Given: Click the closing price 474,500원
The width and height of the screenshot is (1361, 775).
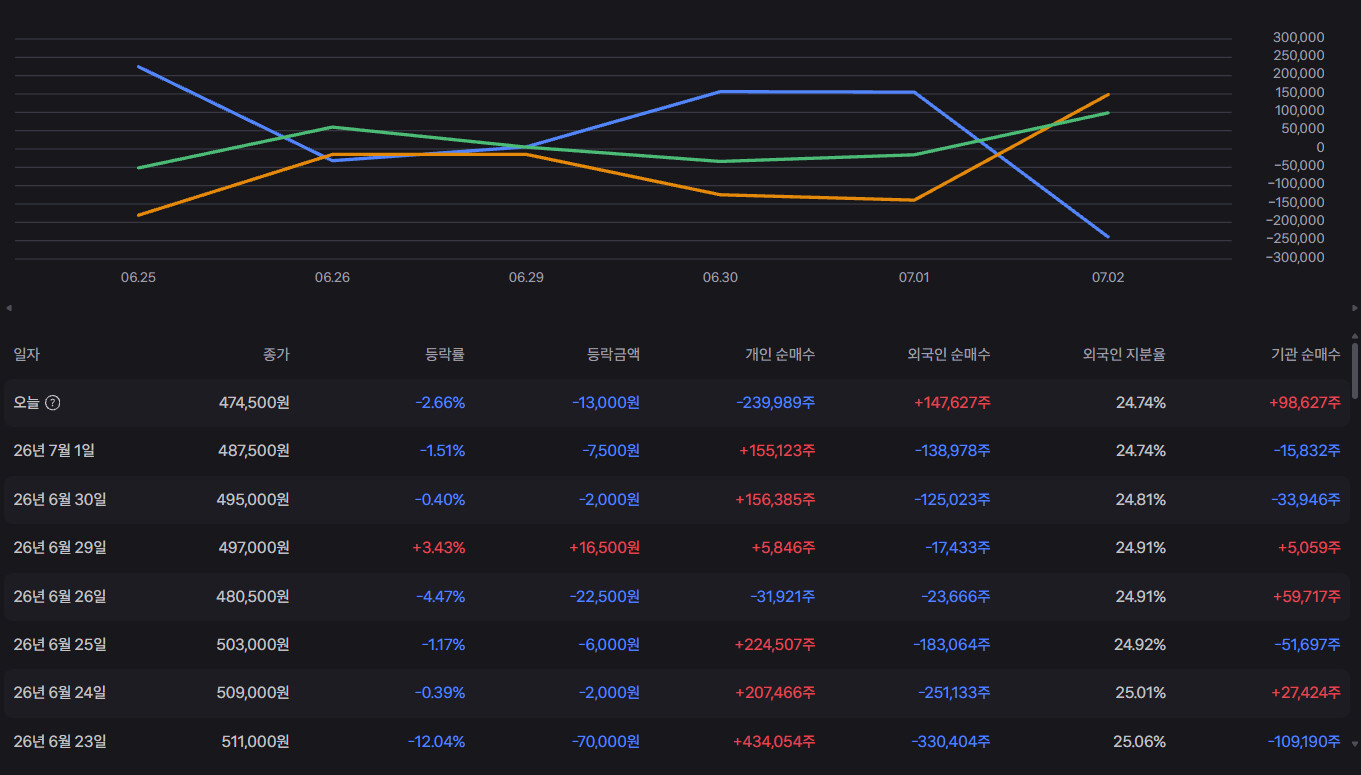Looking at the screenshot, I should pyautogui.click(x=254, y=403).
